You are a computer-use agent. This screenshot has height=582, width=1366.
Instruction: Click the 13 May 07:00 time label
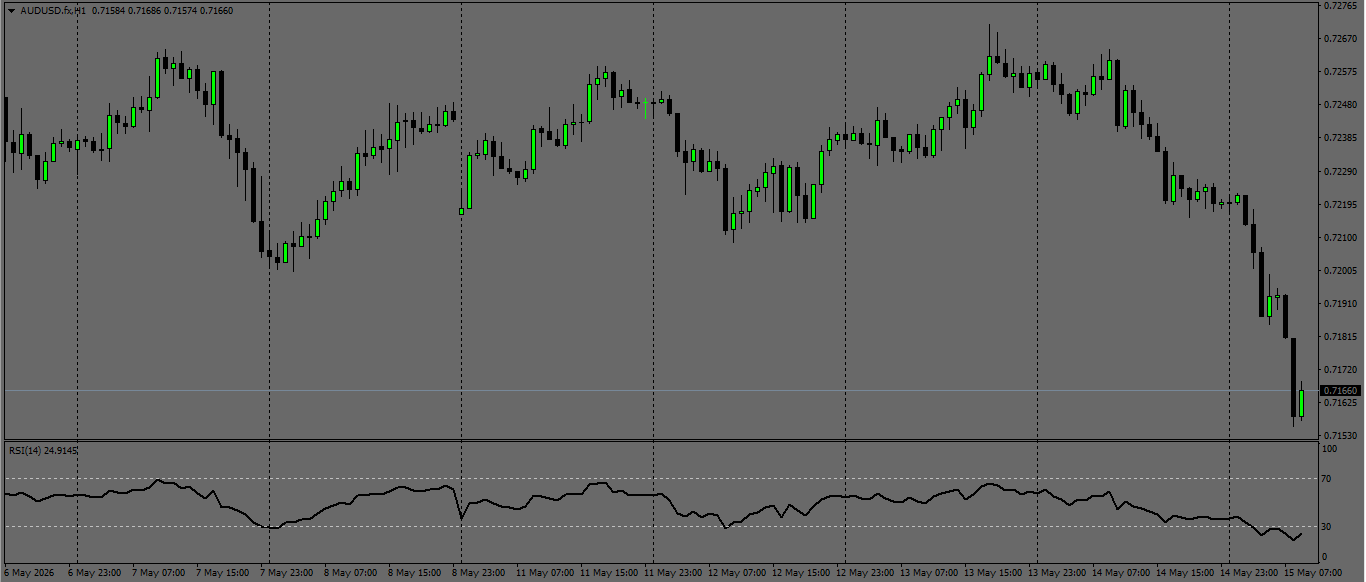pyautogui.click(x=928, y=573)
